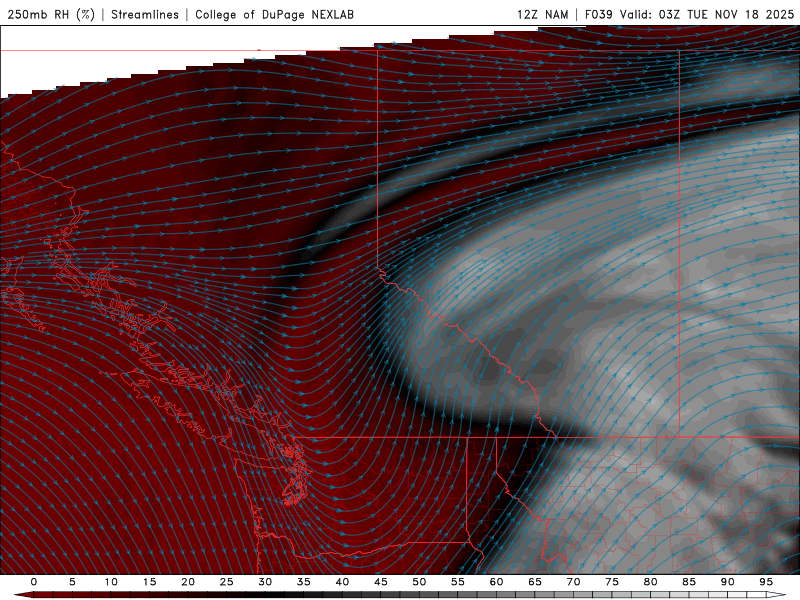This screenshot has height=600, width=800.
Task: Click the '90' colorbar scale label
Action: [x=727, y=582]
